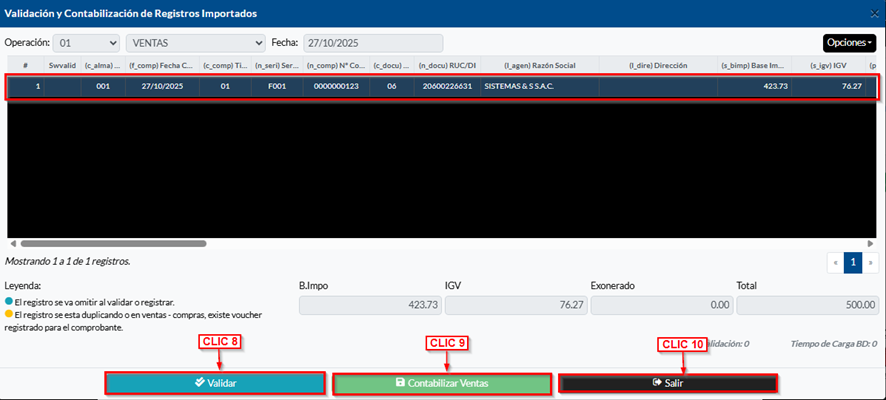Click the Fecha date field

(373, 43)
